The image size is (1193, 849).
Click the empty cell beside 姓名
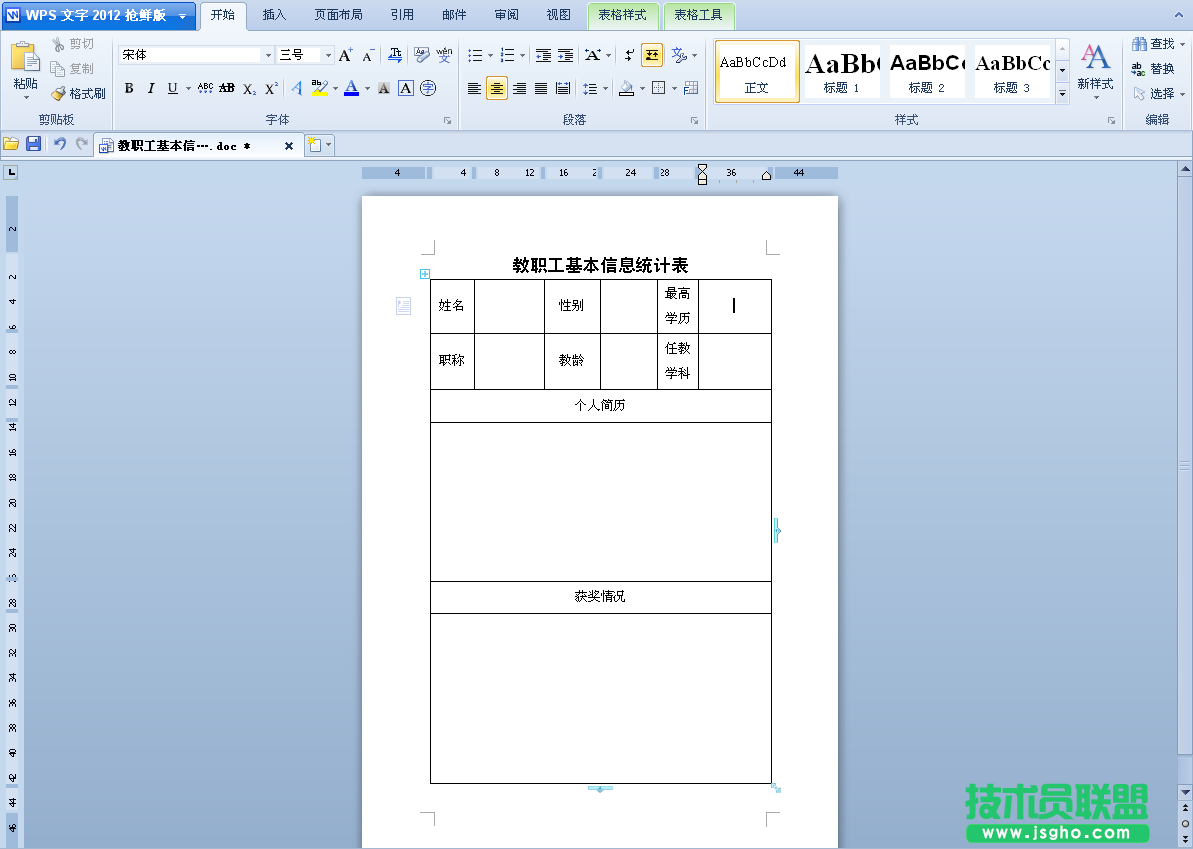[509, 306]
